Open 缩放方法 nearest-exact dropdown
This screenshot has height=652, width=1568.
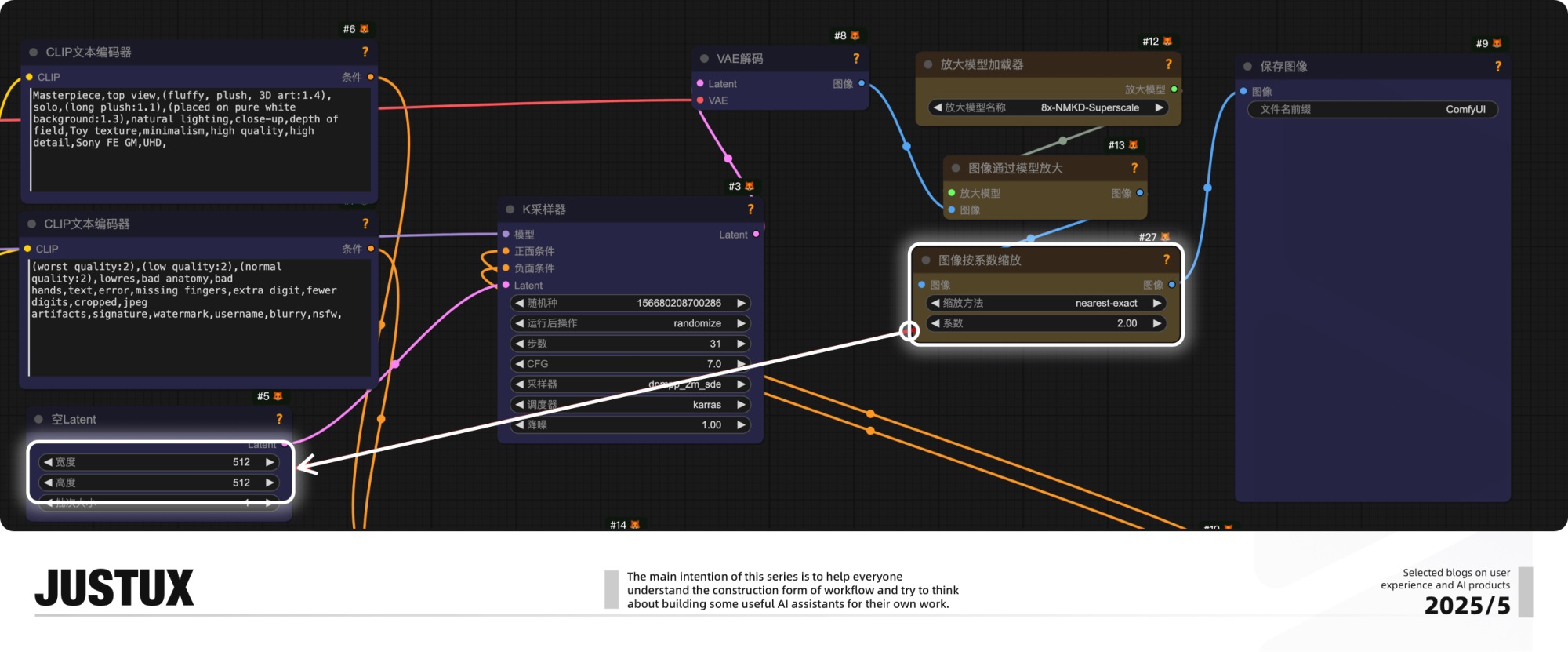(x=1046, y=303)
